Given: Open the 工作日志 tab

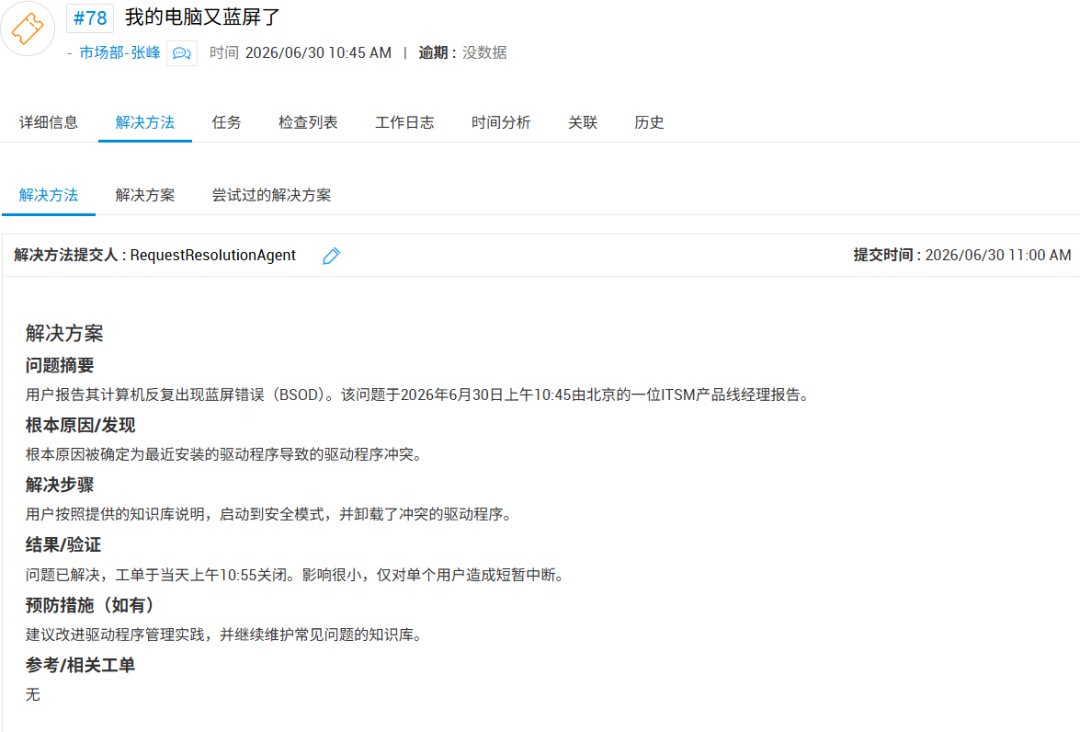Looking at the screenshot, I should [x=404, y=123].
